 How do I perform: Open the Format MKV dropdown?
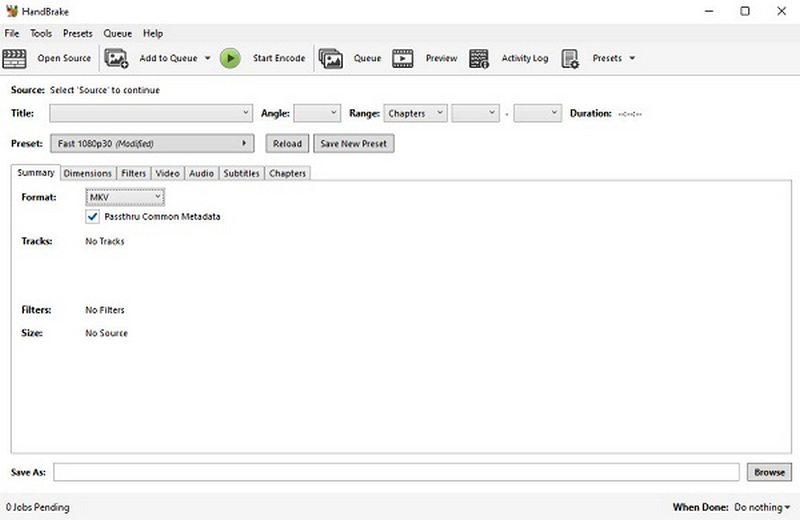(125, 197)
